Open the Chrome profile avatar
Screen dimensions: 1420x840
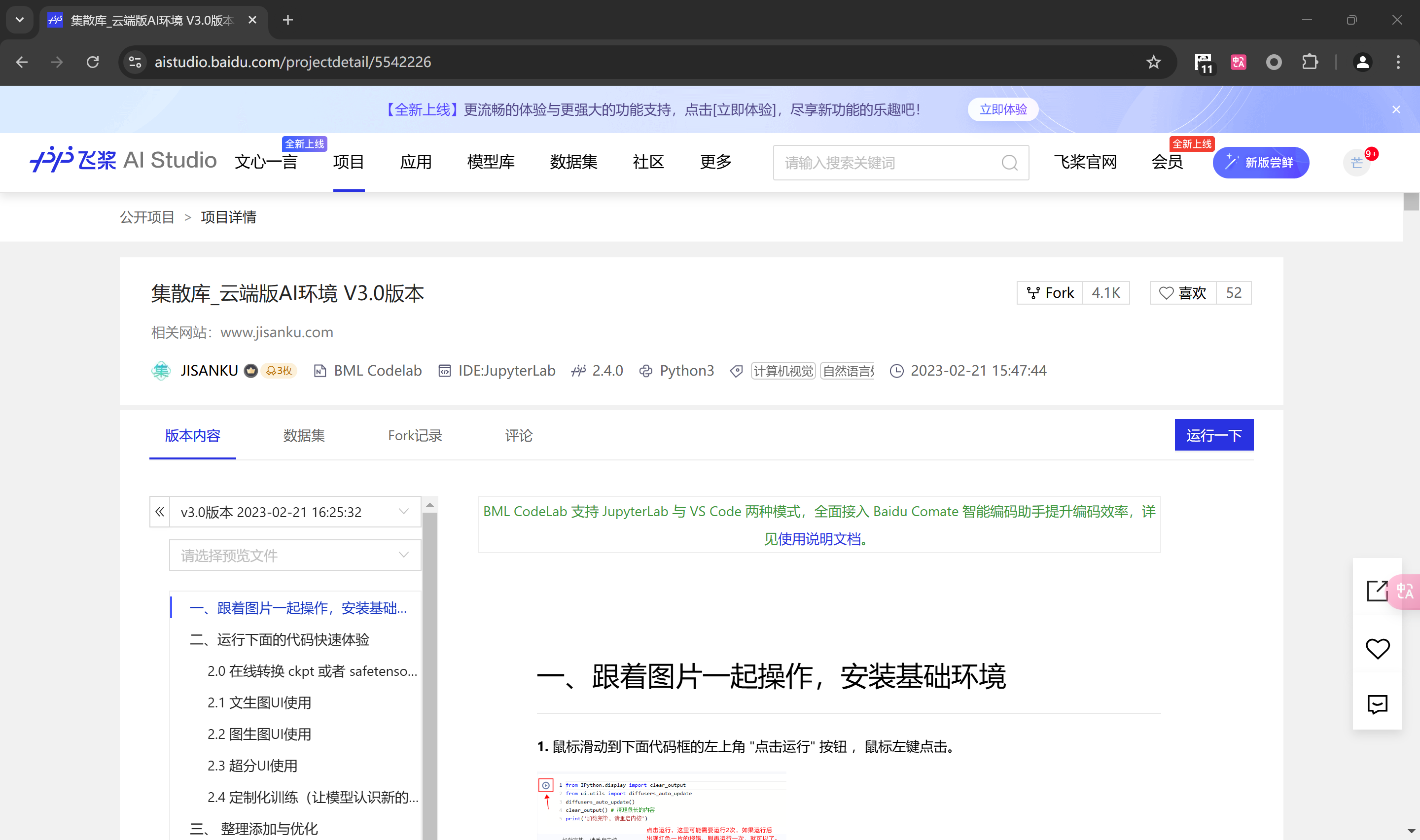pos(1362,62)
